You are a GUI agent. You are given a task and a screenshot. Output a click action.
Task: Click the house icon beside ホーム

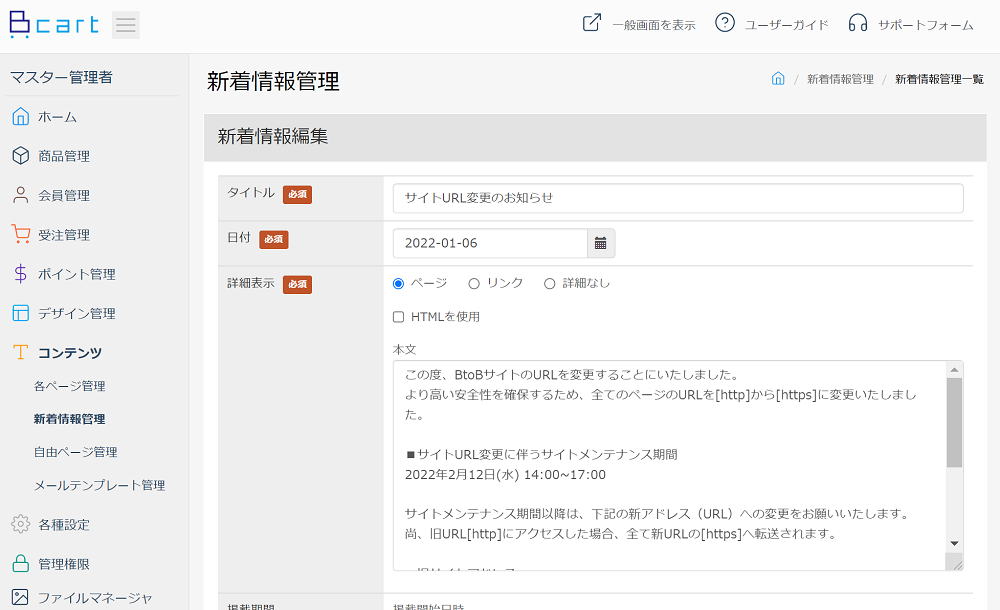[x=20, y=117]
